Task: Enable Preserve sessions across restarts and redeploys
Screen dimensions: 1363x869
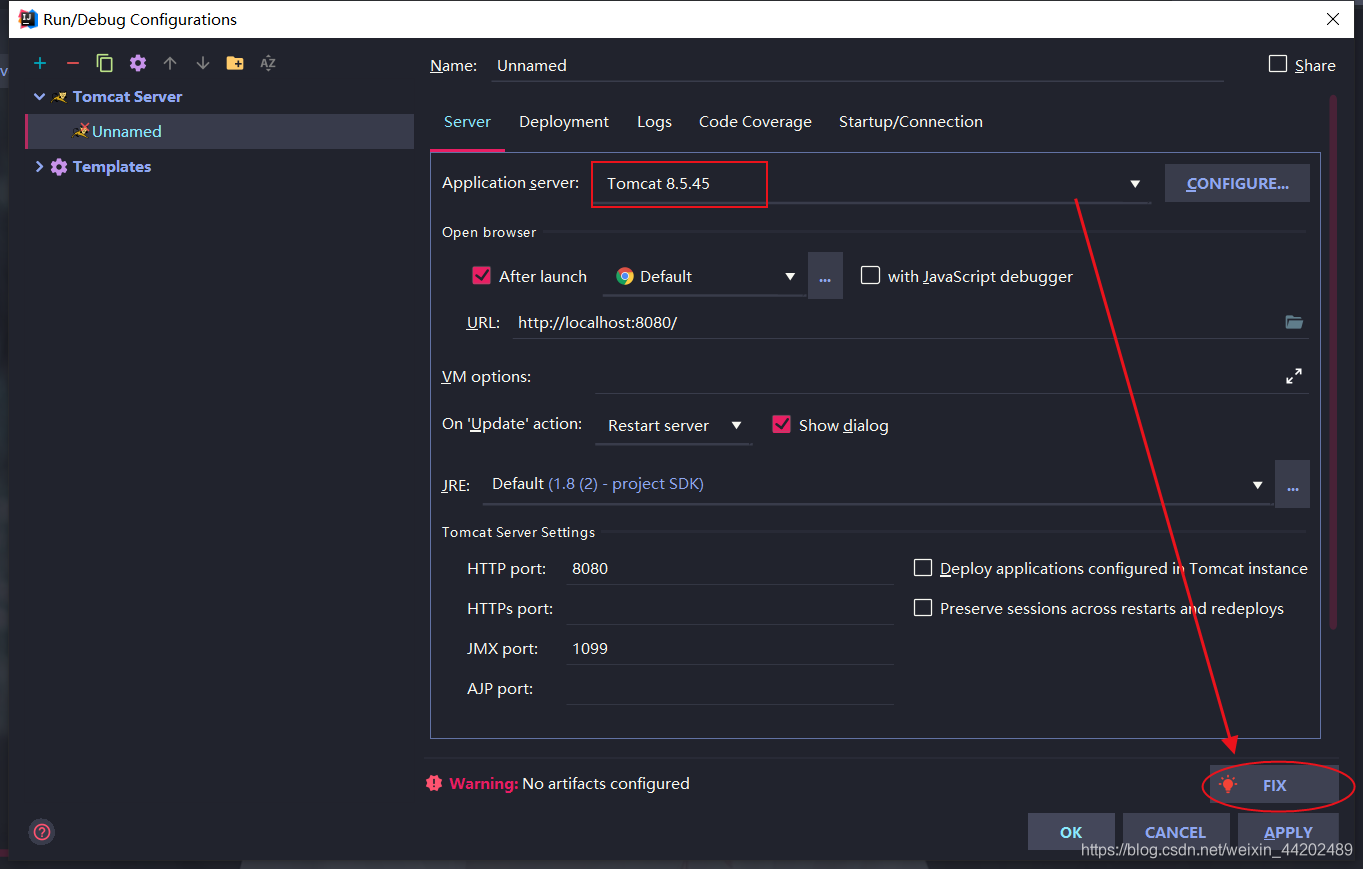Action: pyautogui.click(x=923, y=608)
